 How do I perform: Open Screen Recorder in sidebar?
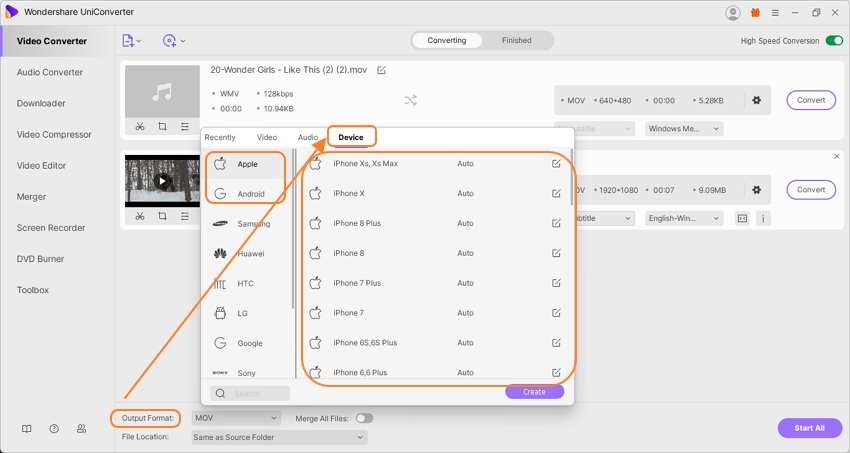[x=51, y=228]
